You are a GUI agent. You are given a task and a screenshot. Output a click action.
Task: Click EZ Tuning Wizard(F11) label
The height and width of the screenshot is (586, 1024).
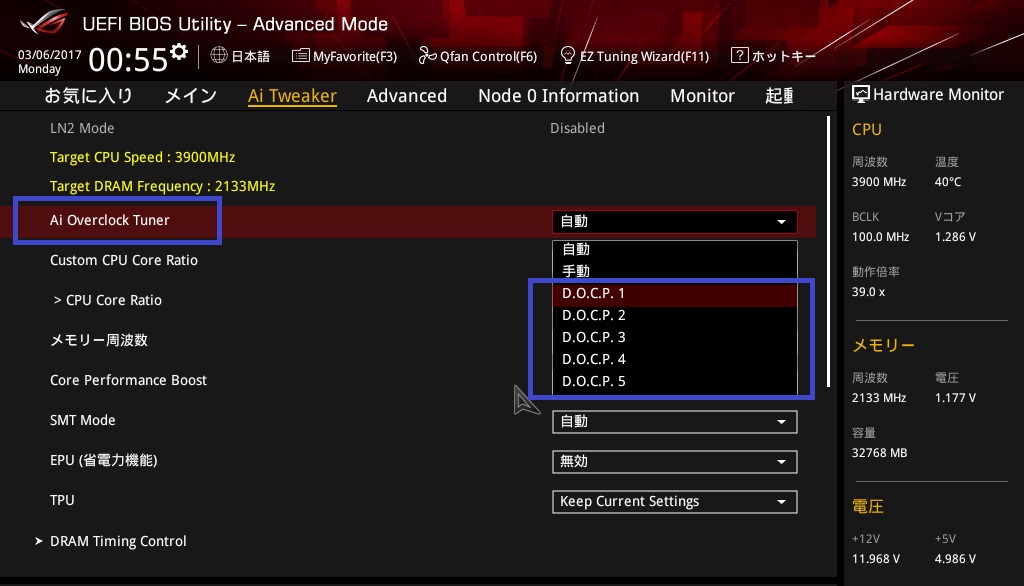pos(645,56)
